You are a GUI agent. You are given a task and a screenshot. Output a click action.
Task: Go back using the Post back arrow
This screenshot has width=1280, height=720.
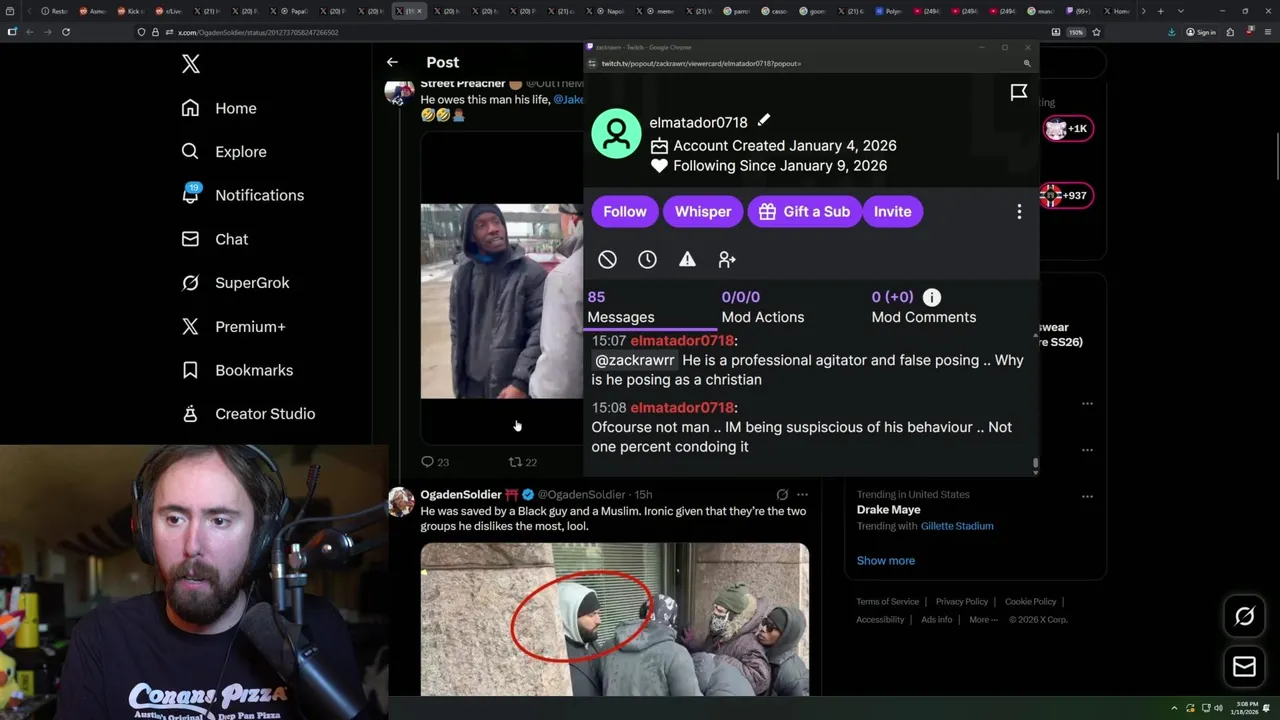pyautogui.click(x=392, y=62)
